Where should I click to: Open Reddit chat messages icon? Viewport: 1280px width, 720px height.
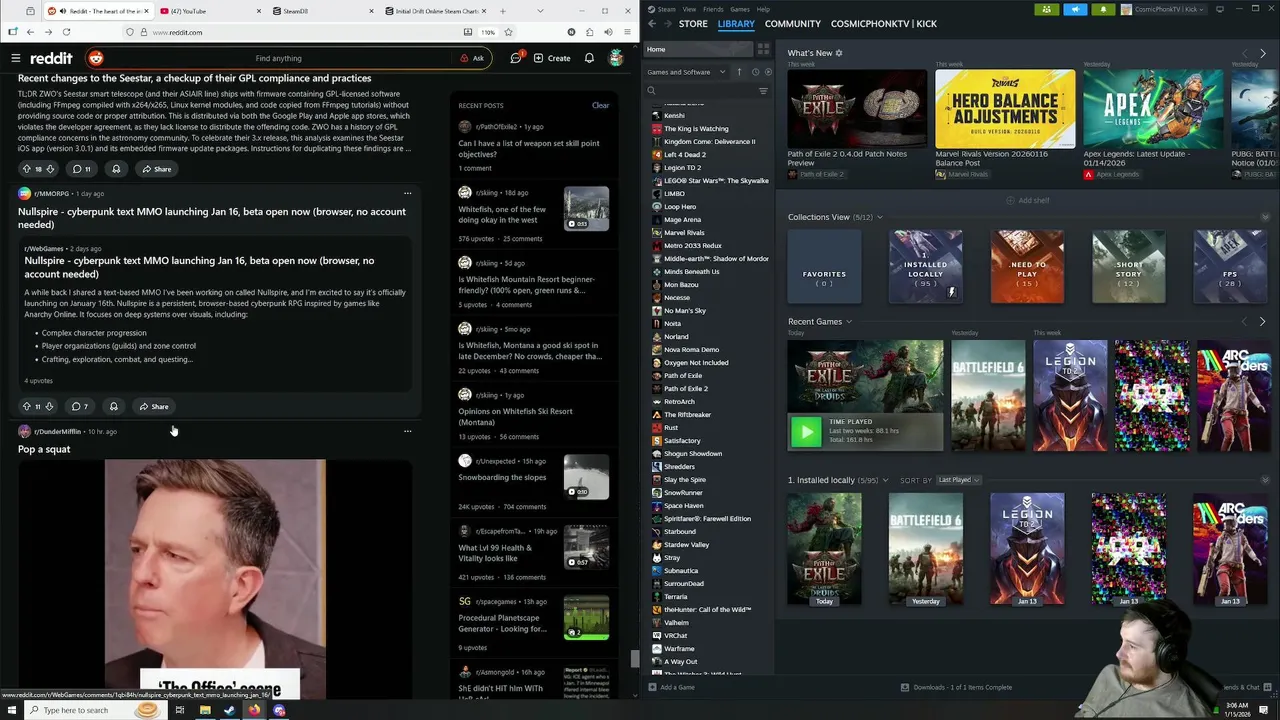click(x=516, y=58)
